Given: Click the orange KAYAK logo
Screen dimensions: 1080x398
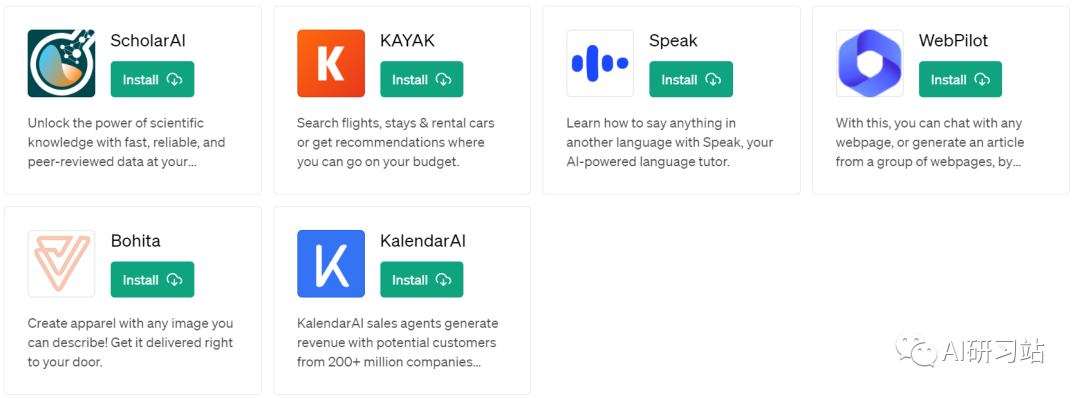Looking at the screenshot, I should [331, 63].
